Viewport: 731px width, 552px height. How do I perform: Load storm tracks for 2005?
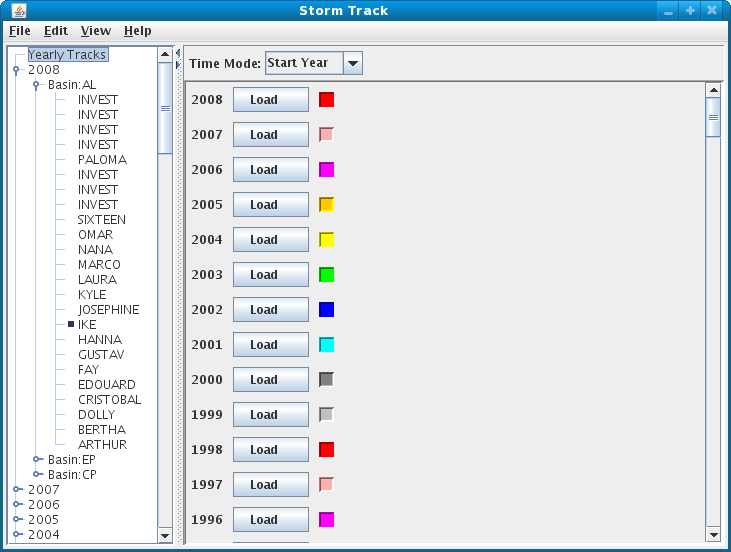pyautogui.click(x=270, y=205)
